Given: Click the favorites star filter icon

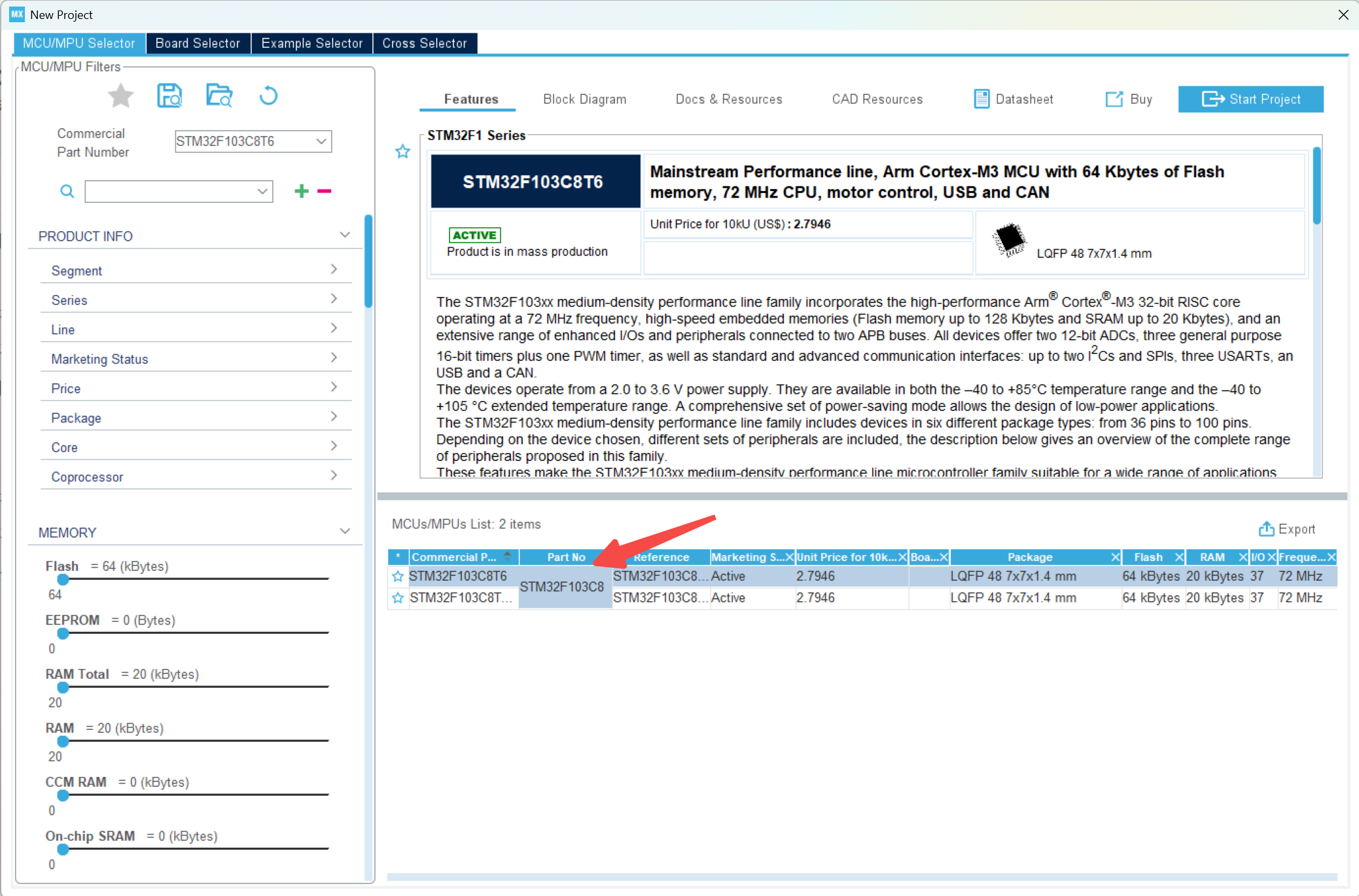Looking at the screenshot, I should click(x=121, y=96).
